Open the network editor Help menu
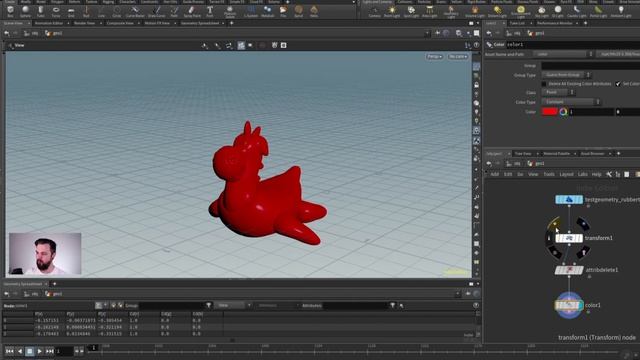 (x=596, y=174)
